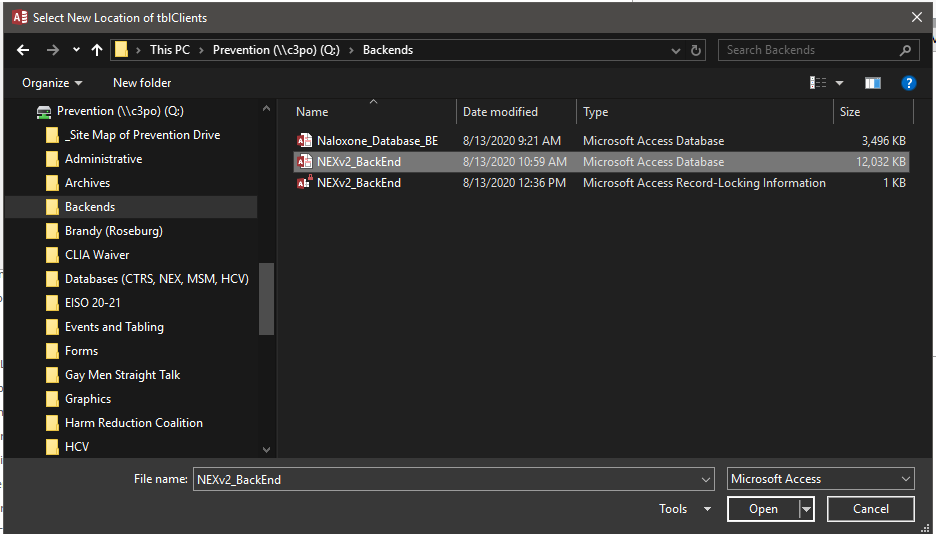Select NEXv2_BackEnd Microsoft Access Database row name
936x534 pixels.
pos(359,162)
